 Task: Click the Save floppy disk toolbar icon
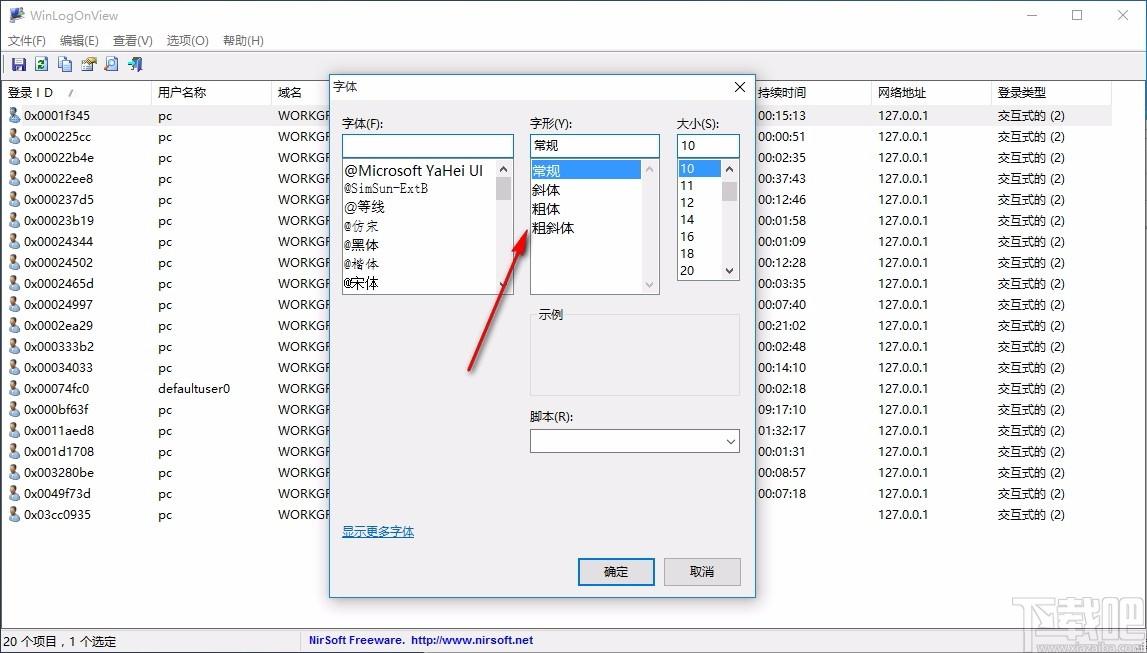(18, 65)
